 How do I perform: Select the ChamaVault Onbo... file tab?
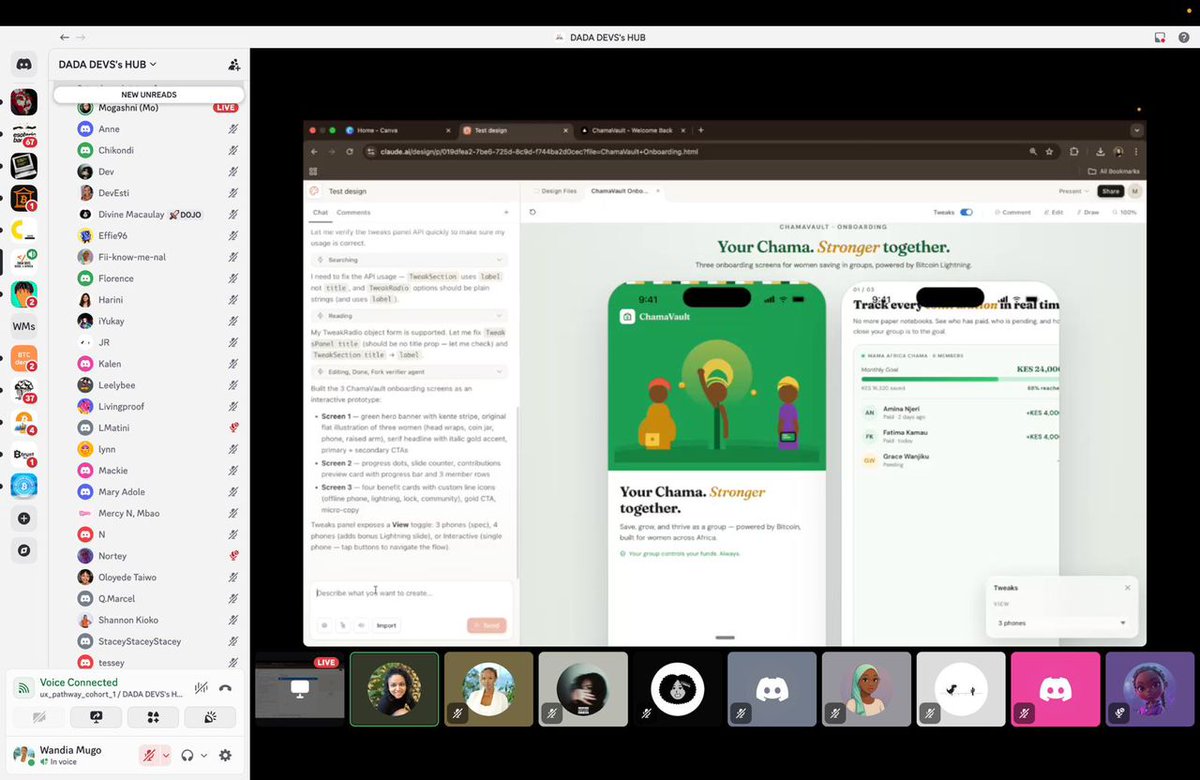tap(625, 191)
